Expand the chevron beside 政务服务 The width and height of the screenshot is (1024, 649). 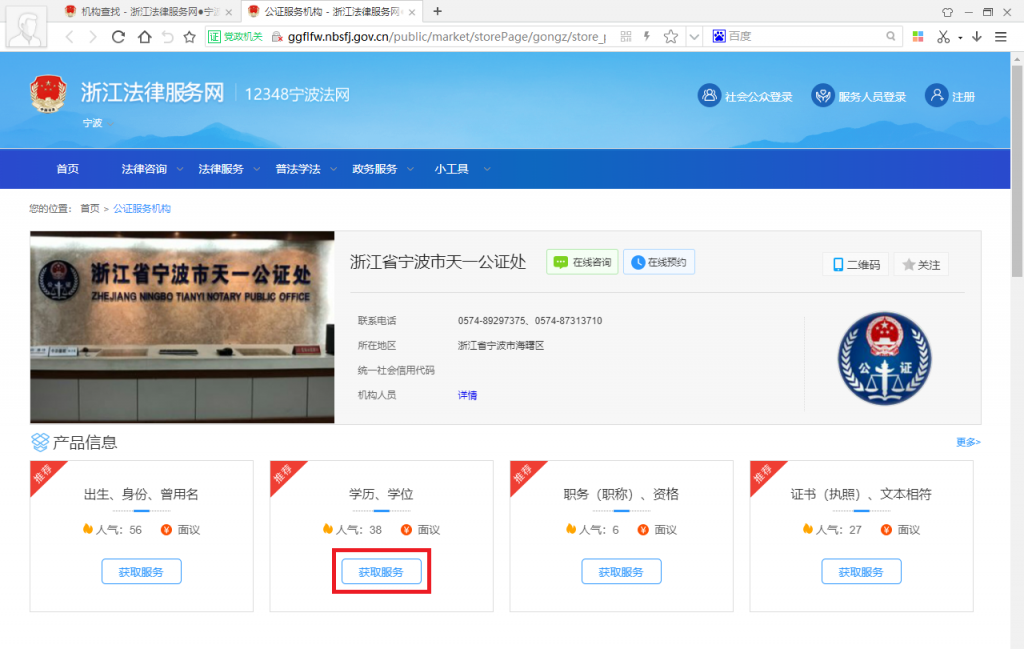pos(411,169)
